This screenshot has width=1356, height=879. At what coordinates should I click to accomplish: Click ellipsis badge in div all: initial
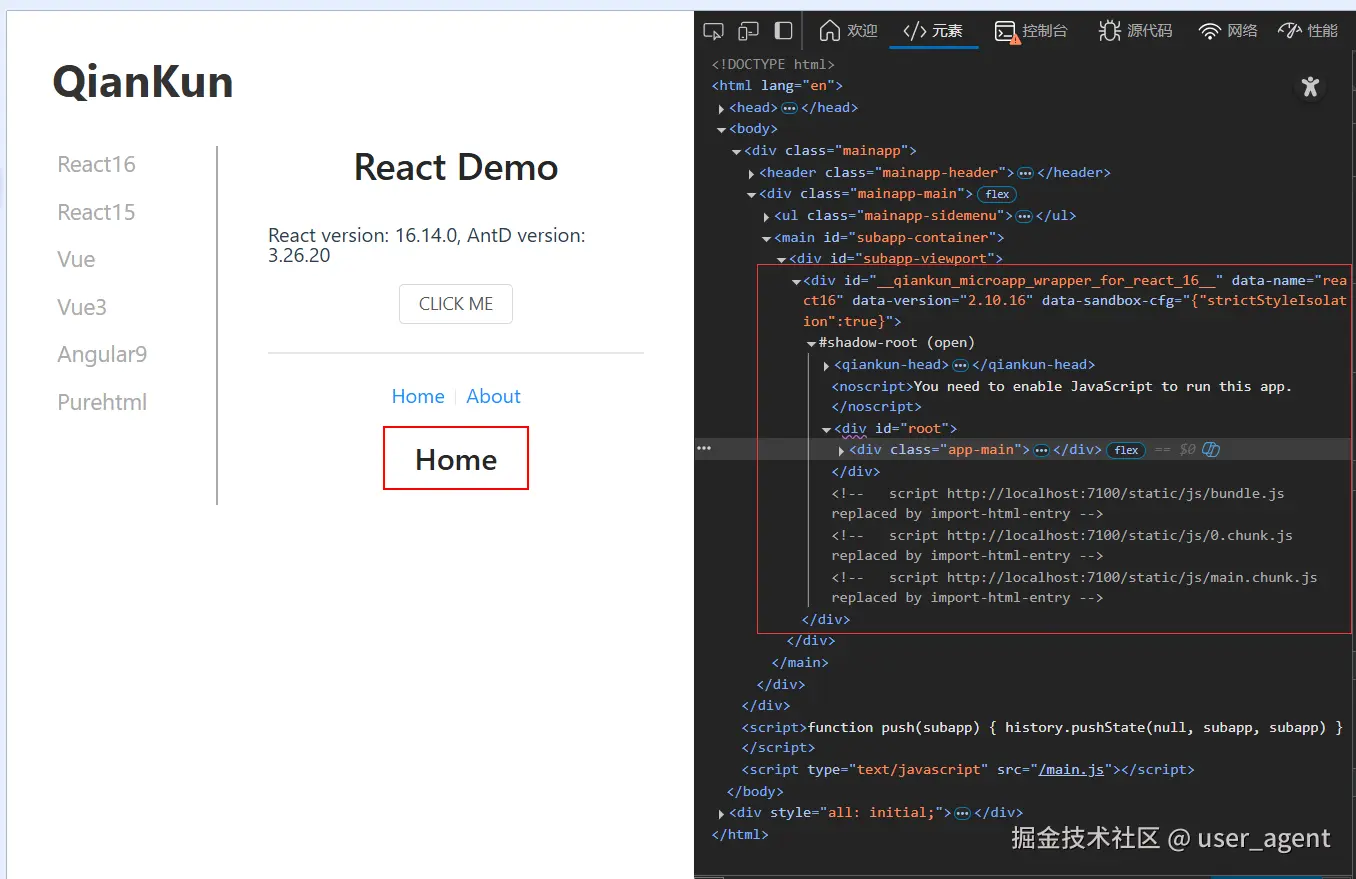(x=962, y=813)
